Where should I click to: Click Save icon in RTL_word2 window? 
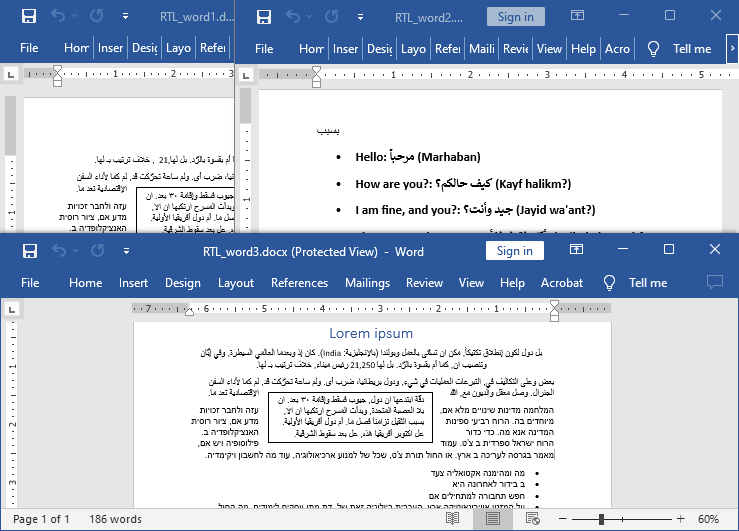click(x=264, y=17)
